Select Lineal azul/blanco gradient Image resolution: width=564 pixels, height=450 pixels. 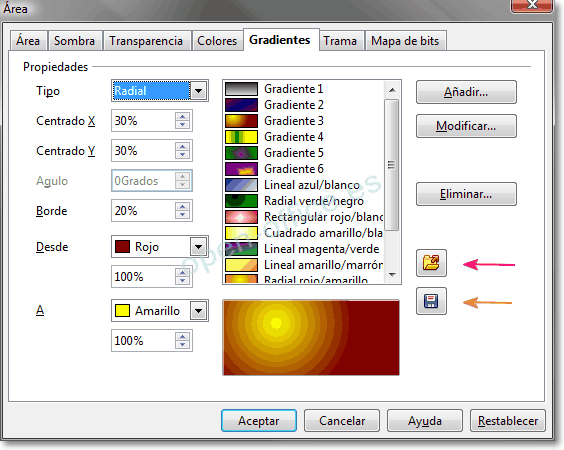point(304,185)
